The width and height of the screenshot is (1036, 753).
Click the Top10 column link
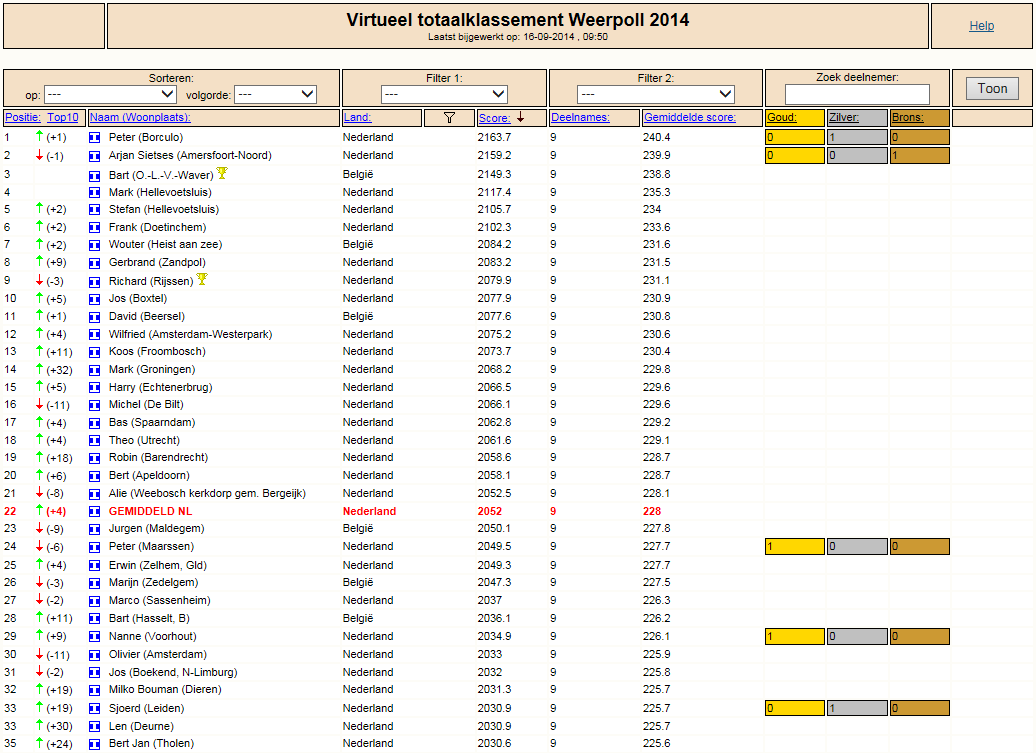click(63, 118)
